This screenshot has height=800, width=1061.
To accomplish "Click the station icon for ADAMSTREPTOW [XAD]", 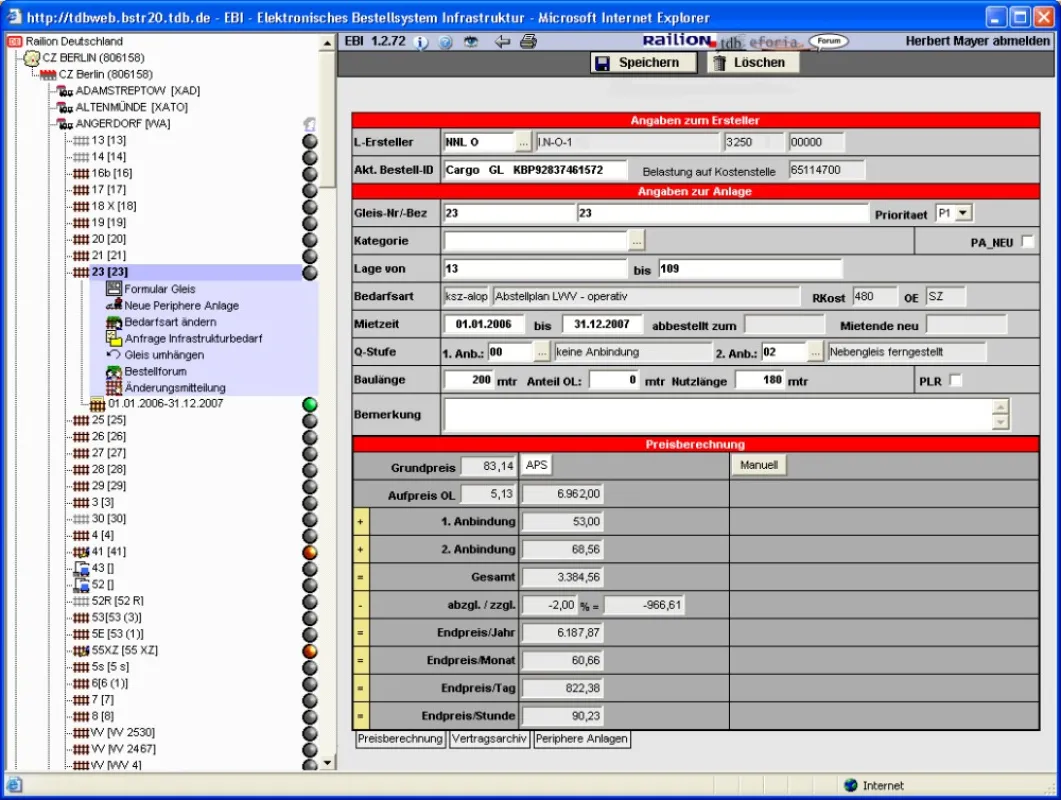I will tap(65, 91).
